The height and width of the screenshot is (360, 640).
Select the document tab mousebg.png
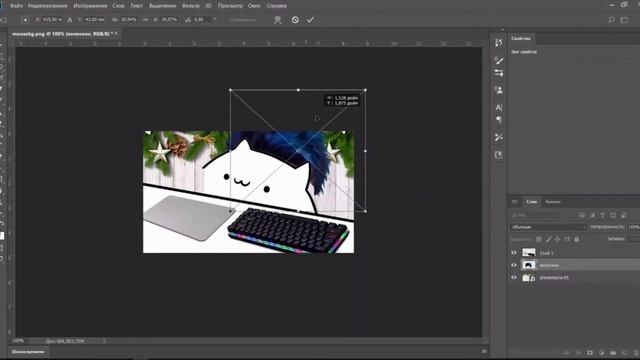click(62, 34)
